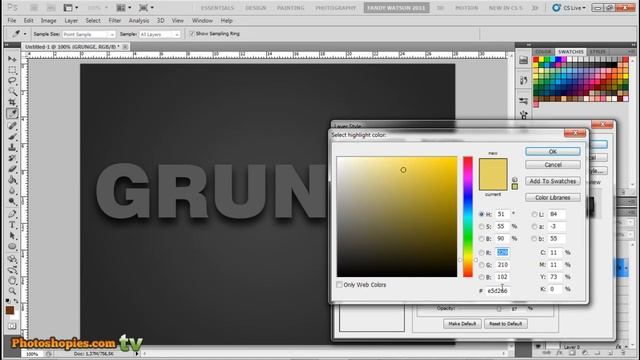Click Add To Swatches button
The width and height of the screenshot is (640, 360).
pyautogui.click(x=553, y=181)
